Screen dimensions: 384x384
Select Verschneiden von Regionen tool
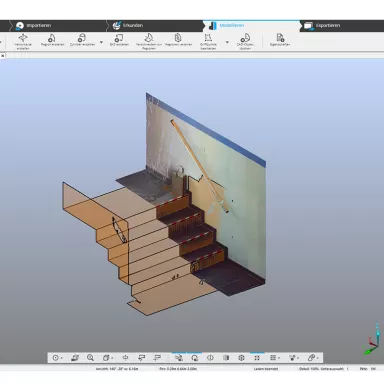149,41
